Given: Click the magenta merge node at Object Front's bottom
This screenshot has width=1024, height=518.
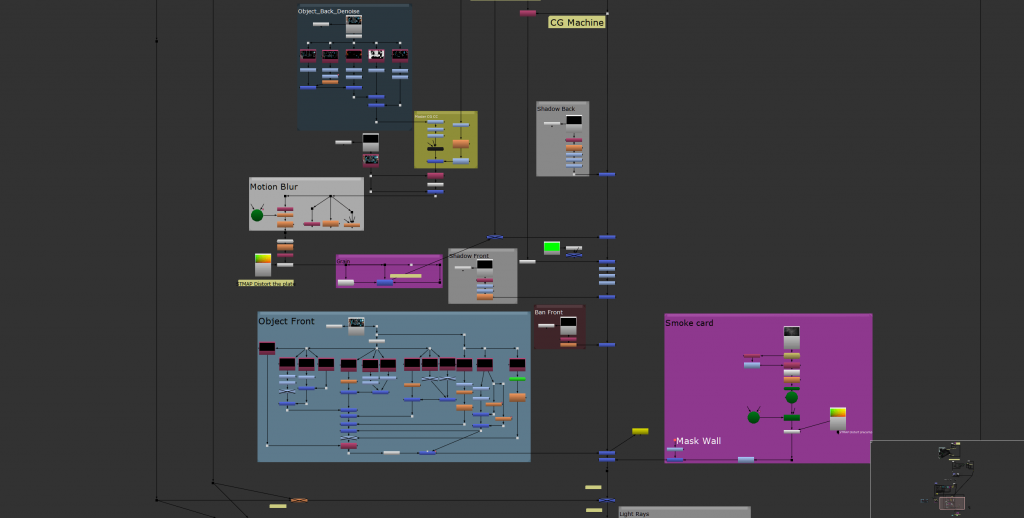Looking at the screenshot, I should 349,445.
